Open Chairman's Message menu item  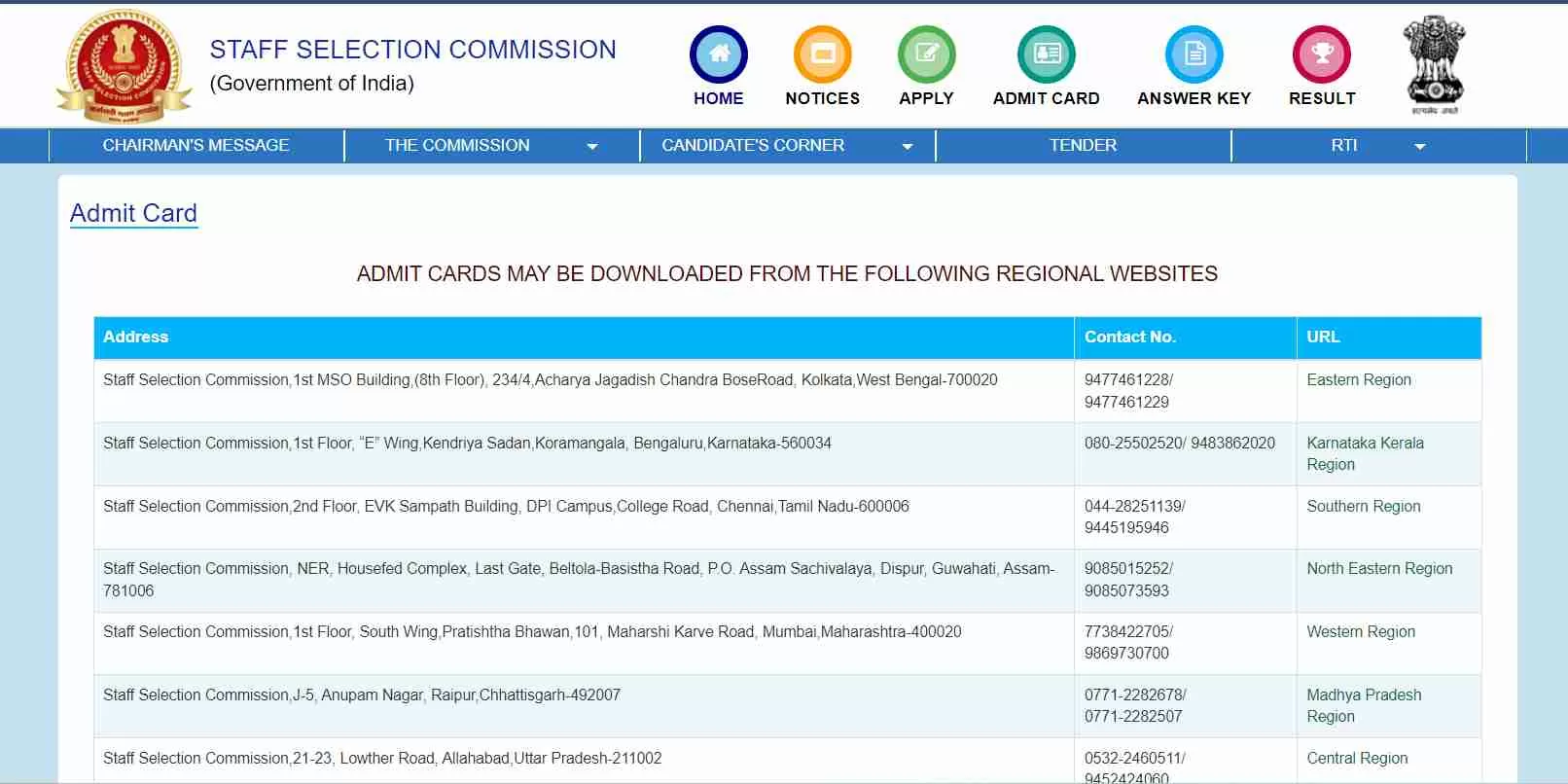click(196, 146)
